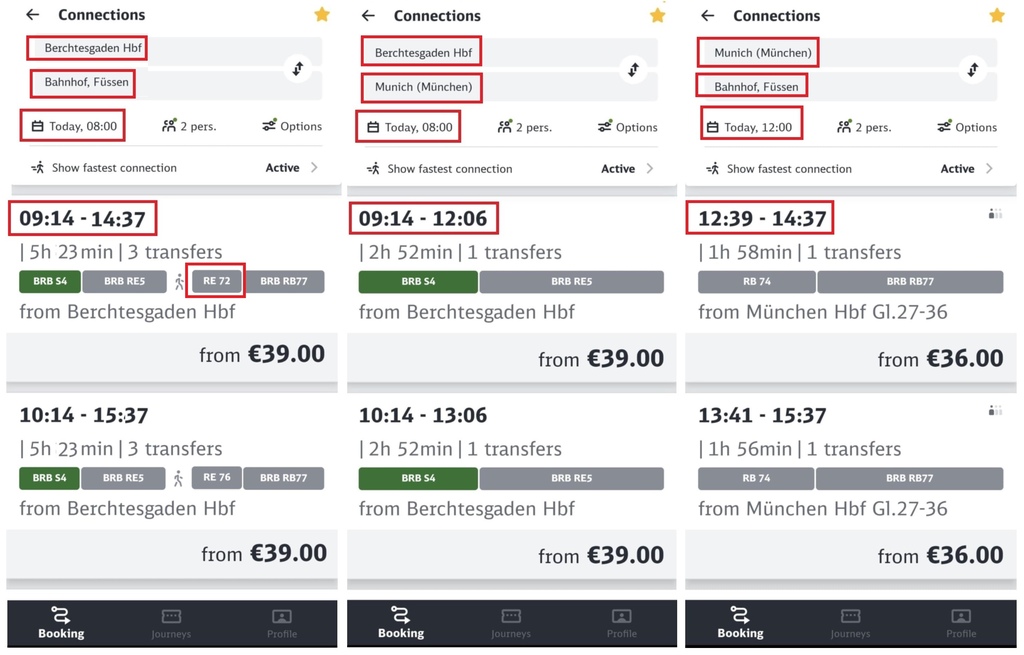The height and width of the screenshot is (655, 1024).
Task: Open Today, 12:00 date time picker
Action: click(x=751, y=127)
